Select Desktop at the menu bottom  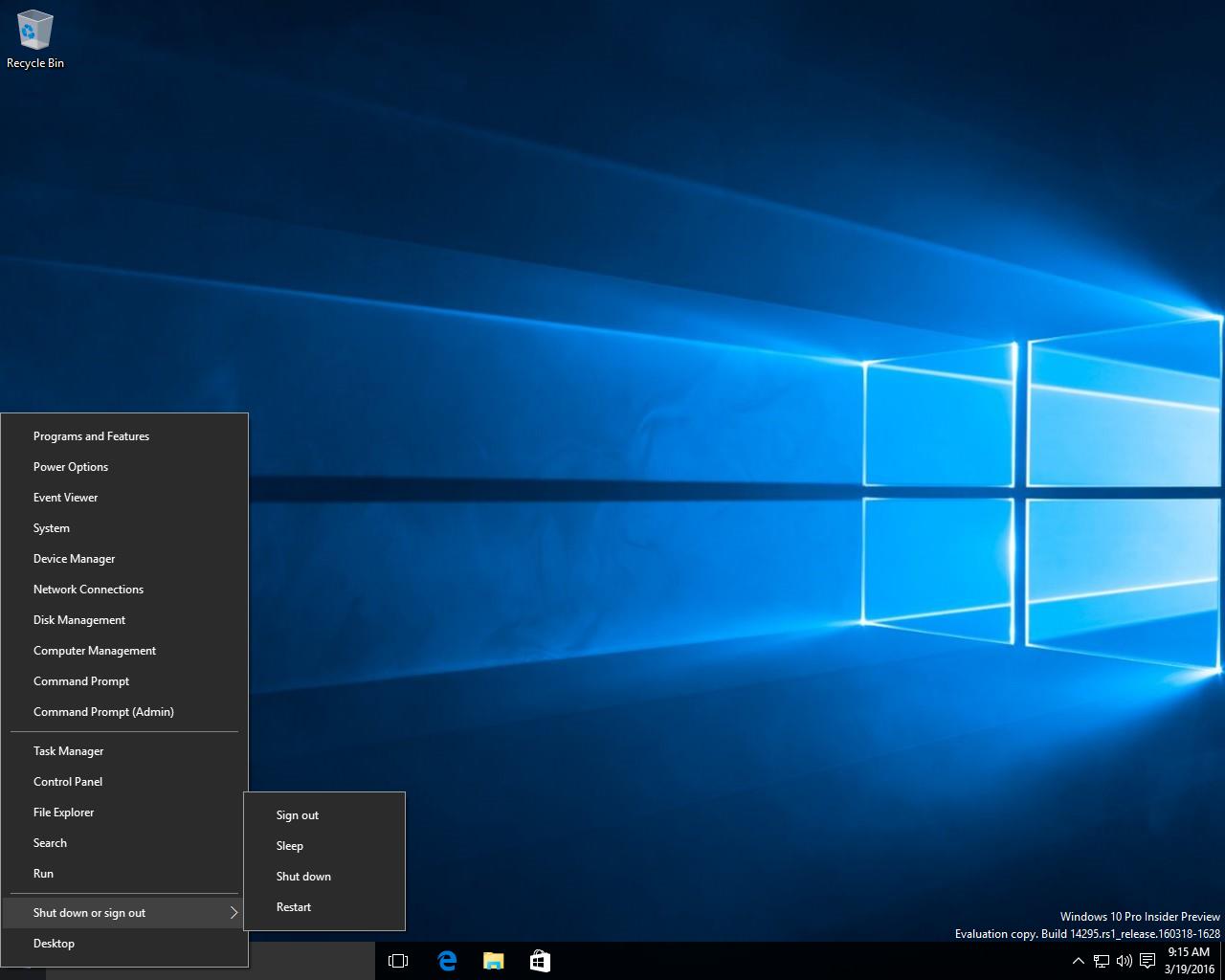(x=124, y=944)
